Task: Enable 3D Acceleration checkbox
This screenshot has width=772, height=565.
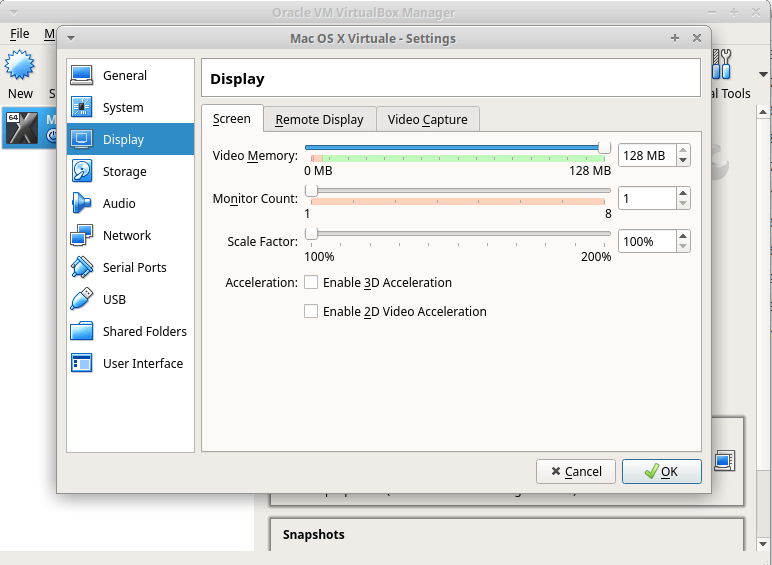Action: (x=311, y=282)
